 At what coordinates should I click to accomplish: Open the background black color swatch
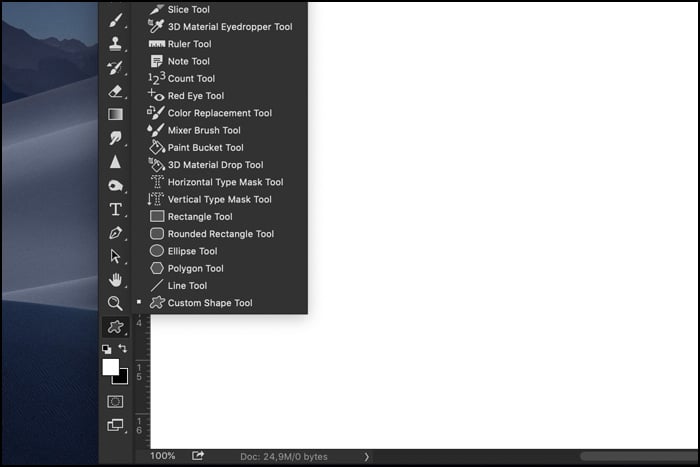tap(121, 378)
